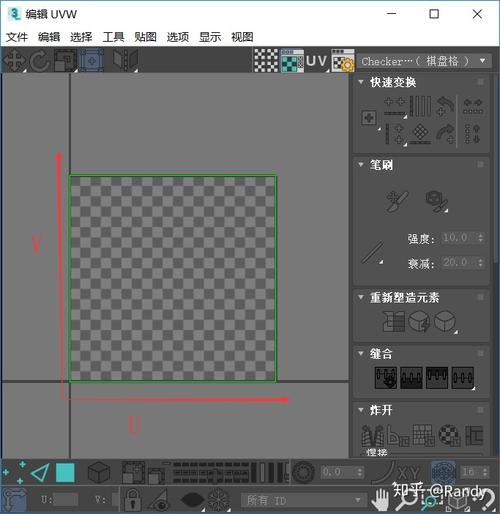This screenshot has width=500, height=514.
Task: Click the second stitch icon in 缝合
Action: pyautogui.click(x=411, y=378)
